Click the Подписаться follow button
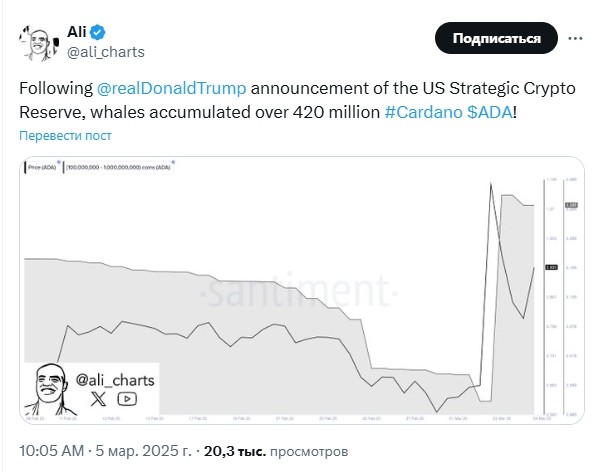Image resolution: width=597 pixels, height=472 pixels. coord(496,38)
